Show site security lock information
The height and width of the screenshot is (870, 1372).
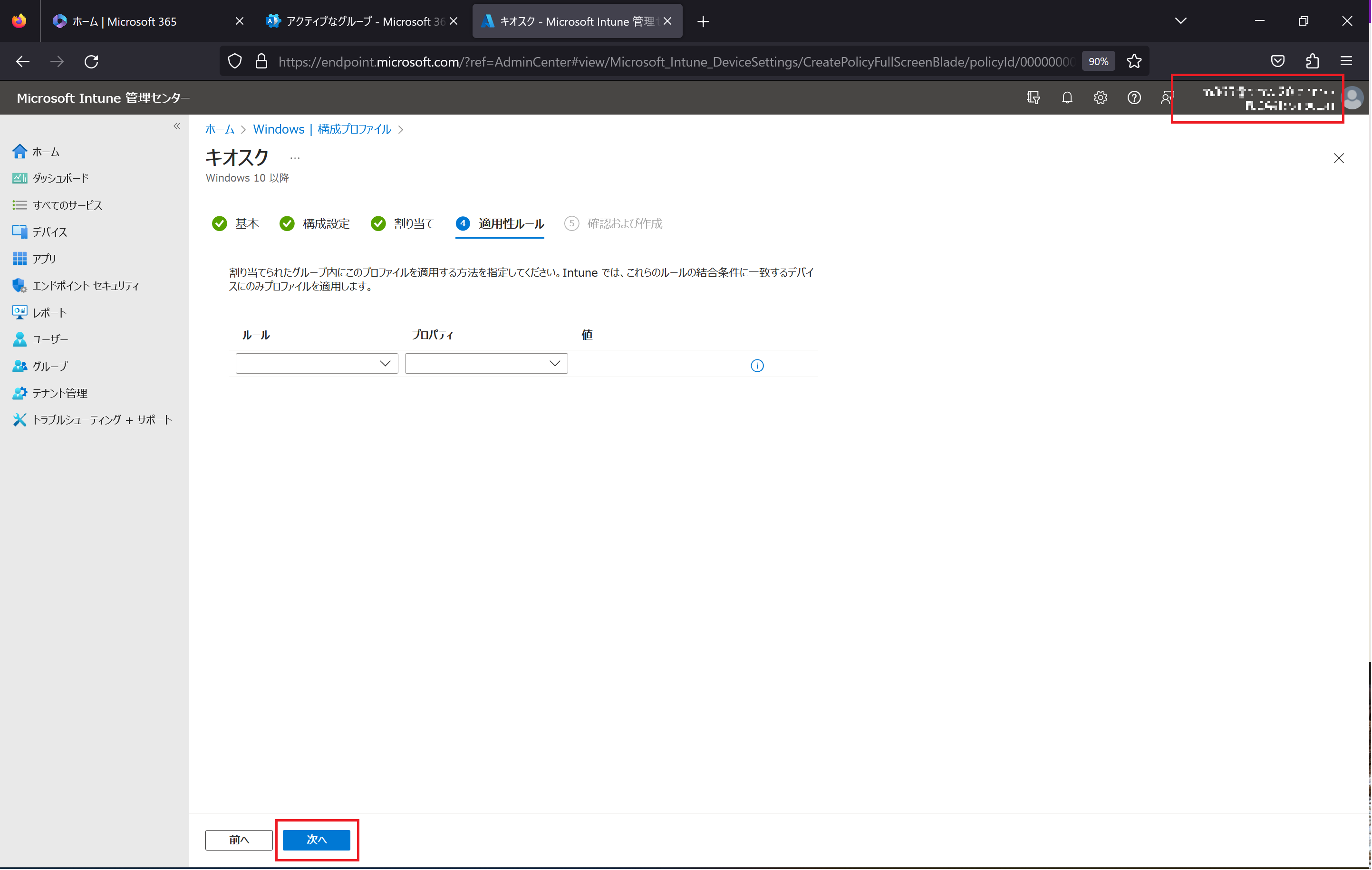click(261, 61)
